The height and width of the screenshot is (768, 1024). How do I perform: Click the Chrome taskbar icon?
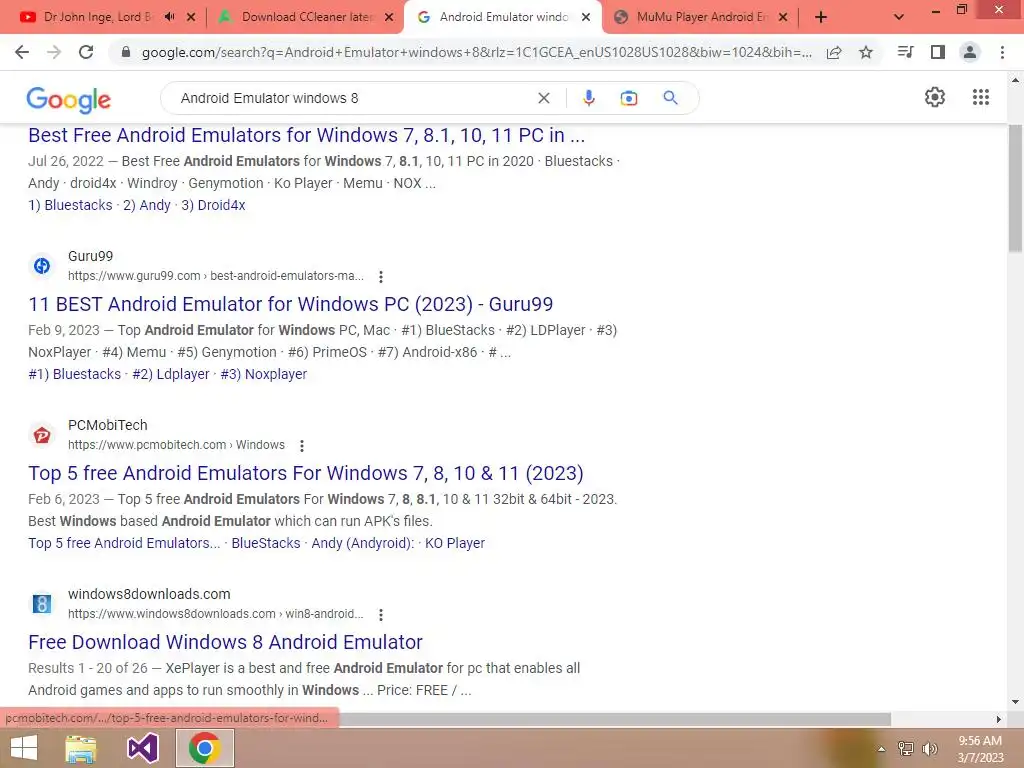tap(204, 748)
